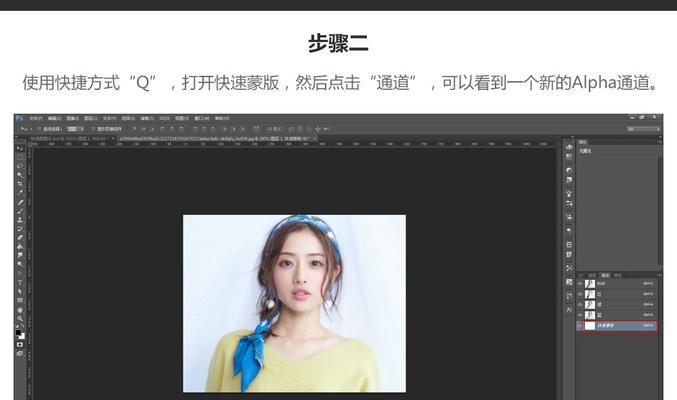
Task: Open the 编辑 (Edit) menu
Action: (54, 118)
